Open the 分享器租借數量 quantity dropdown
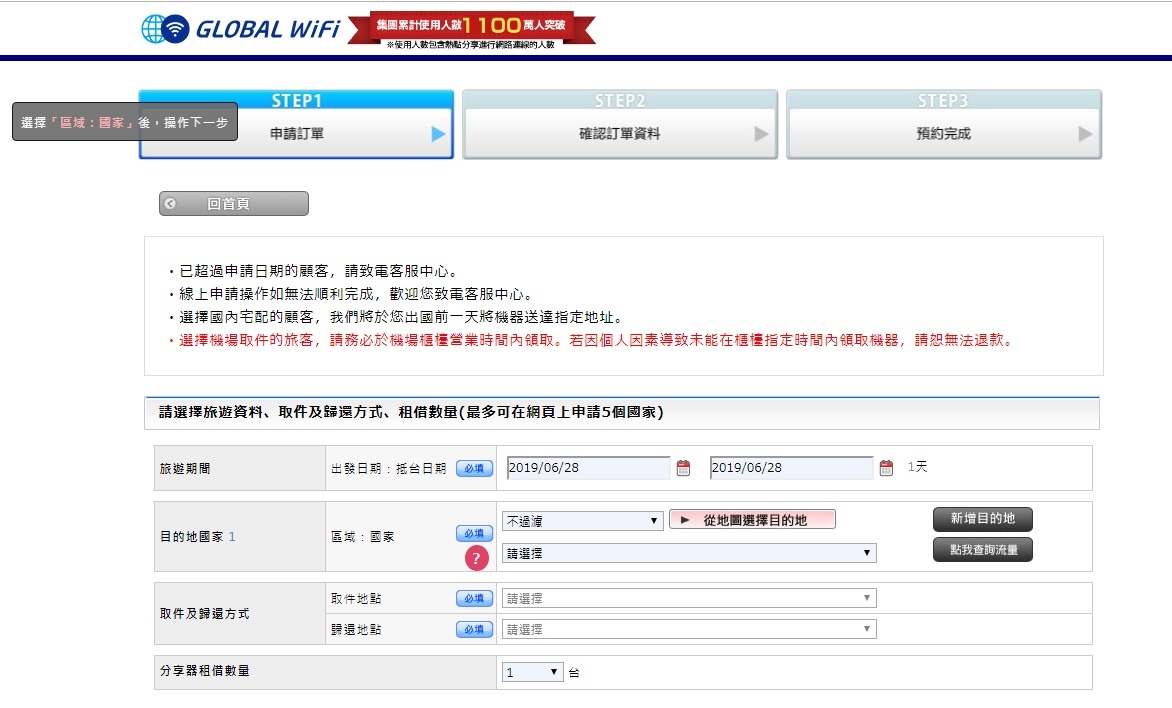This screenshot has width=1172, height=708. [533, 672]
